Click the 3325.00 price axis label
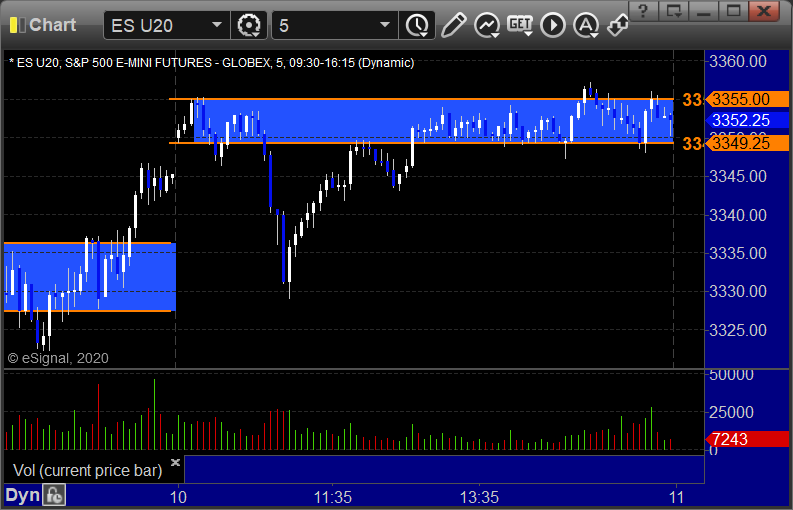The image size is (793, 510). 738,330
